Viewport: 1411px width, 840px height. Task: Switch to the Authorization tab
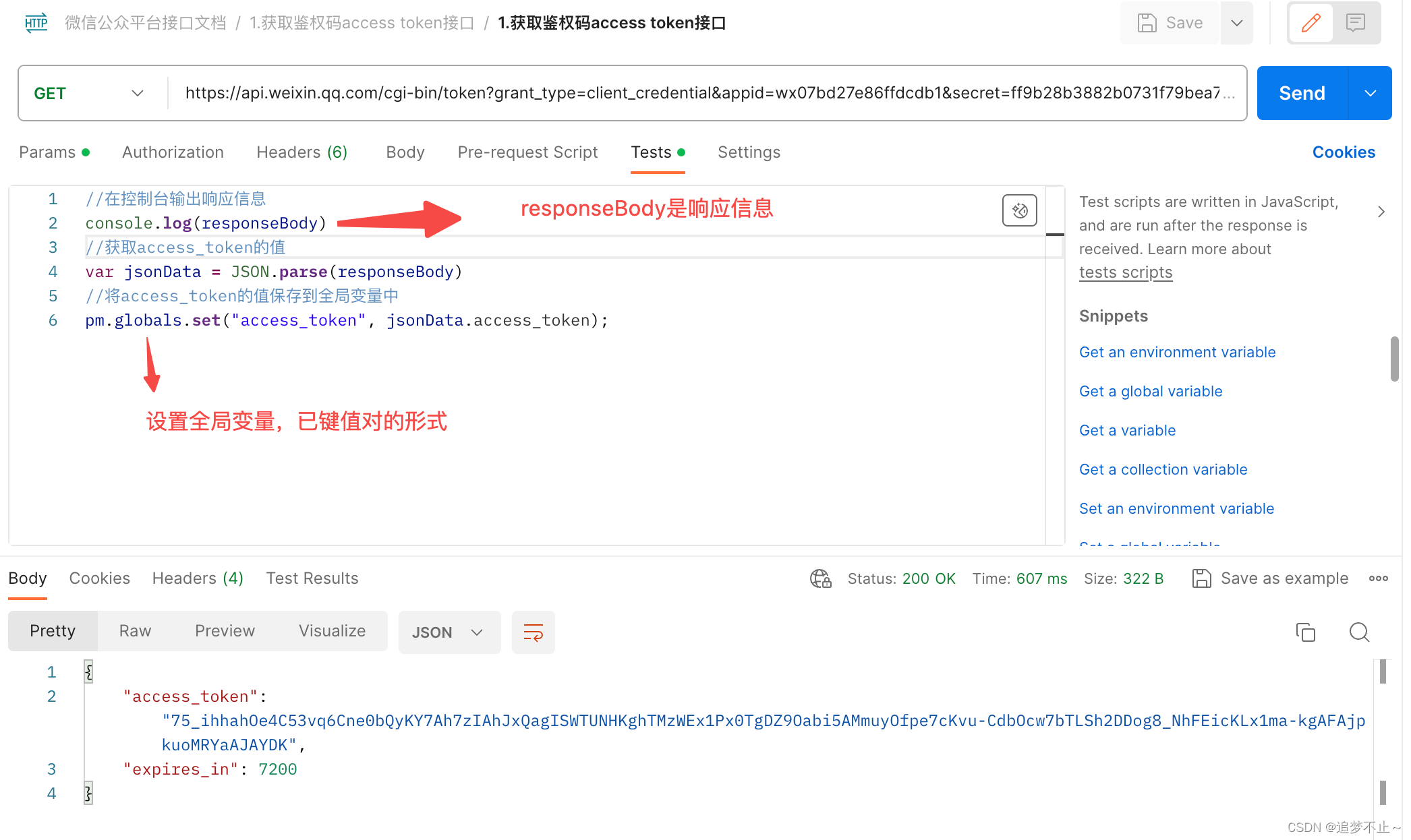point(173,152)
